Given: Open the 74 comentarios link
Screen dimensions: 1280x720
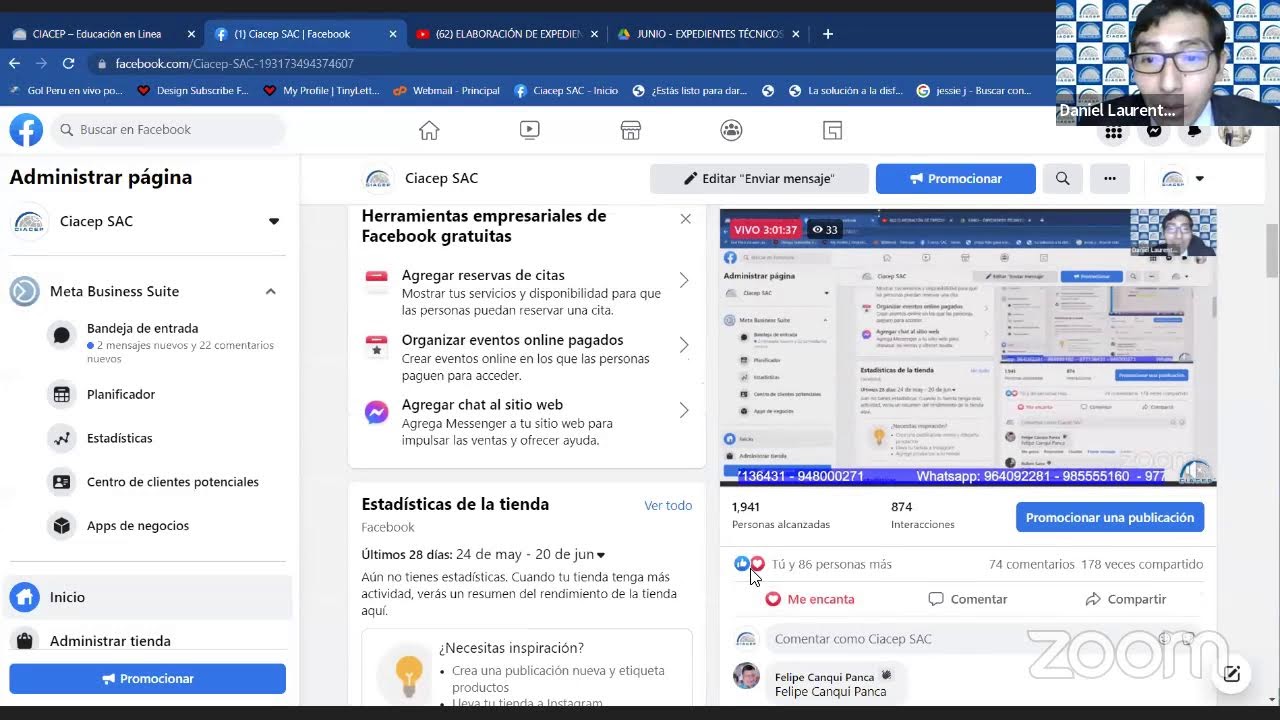Looking at the screenshot, I should (x=1032, y=564).
